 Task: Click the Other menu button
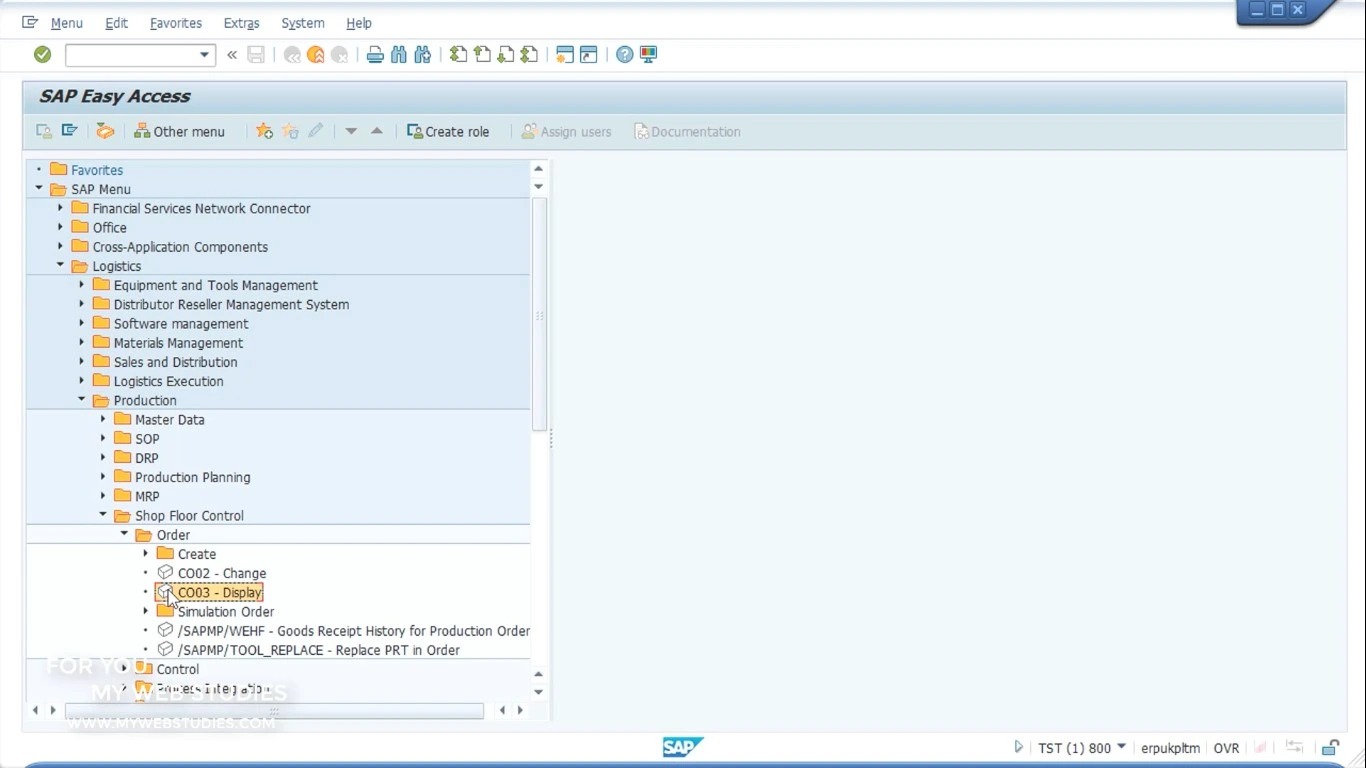[x=180, y=131]
